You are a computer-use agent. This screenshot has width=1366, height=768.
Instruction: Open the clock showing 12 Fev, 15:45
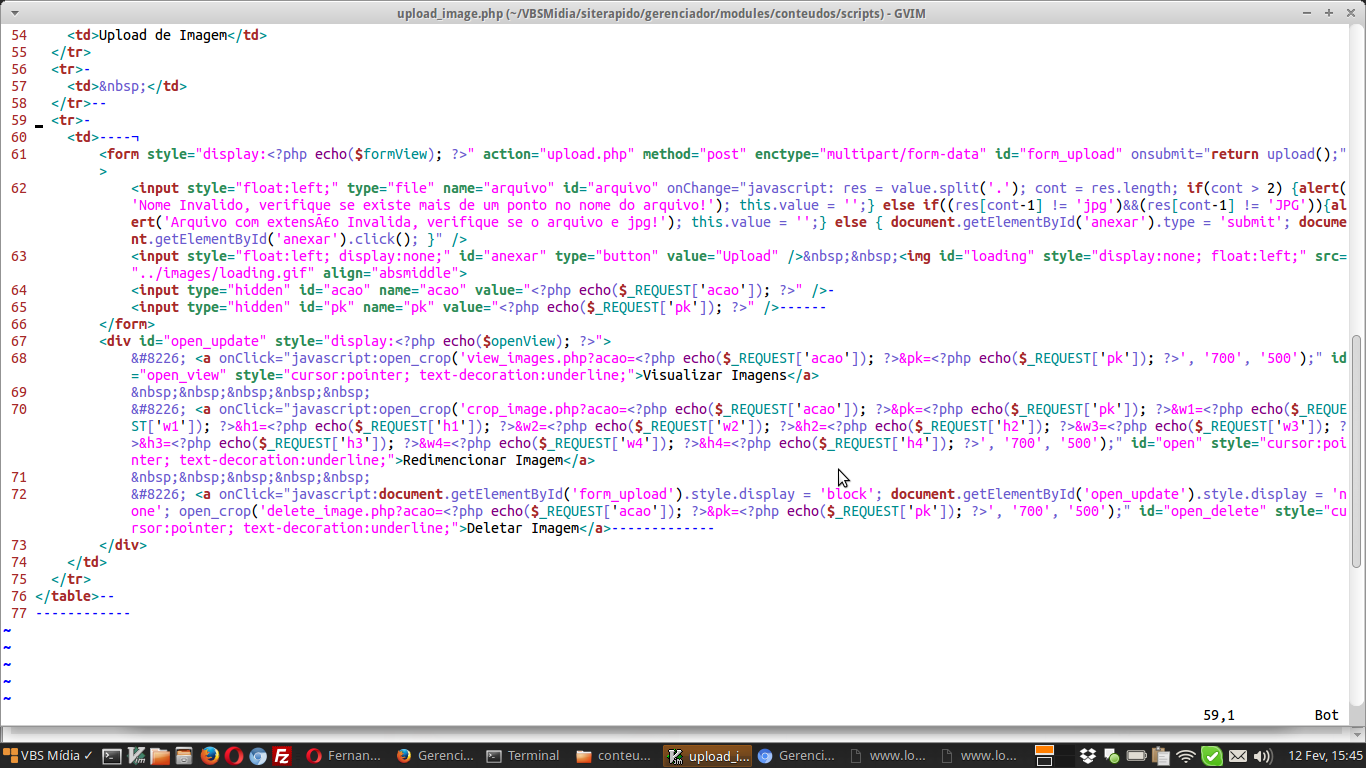click(x=1325, y=756)
